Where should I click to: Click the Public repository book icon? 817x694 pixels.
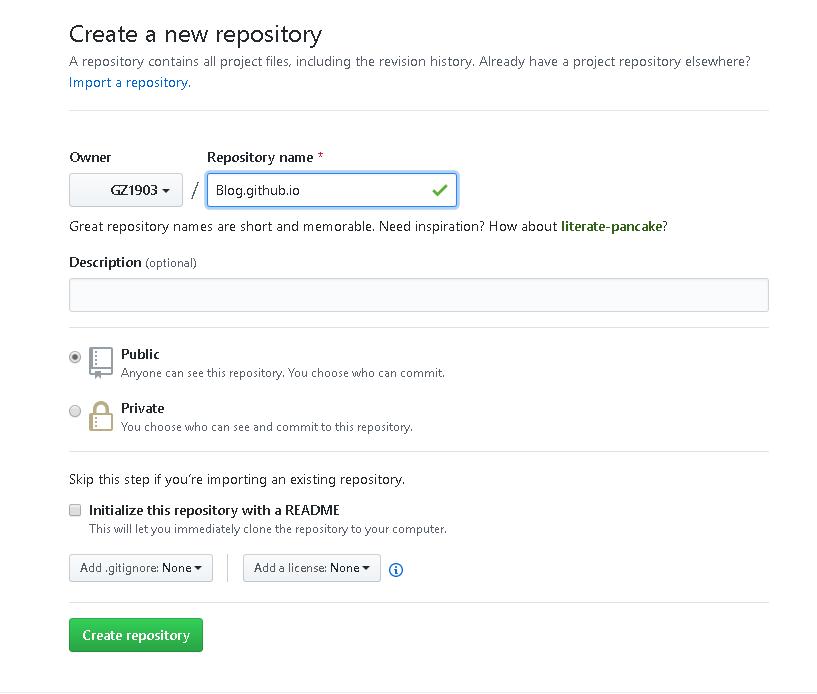[x=101, y=362]
